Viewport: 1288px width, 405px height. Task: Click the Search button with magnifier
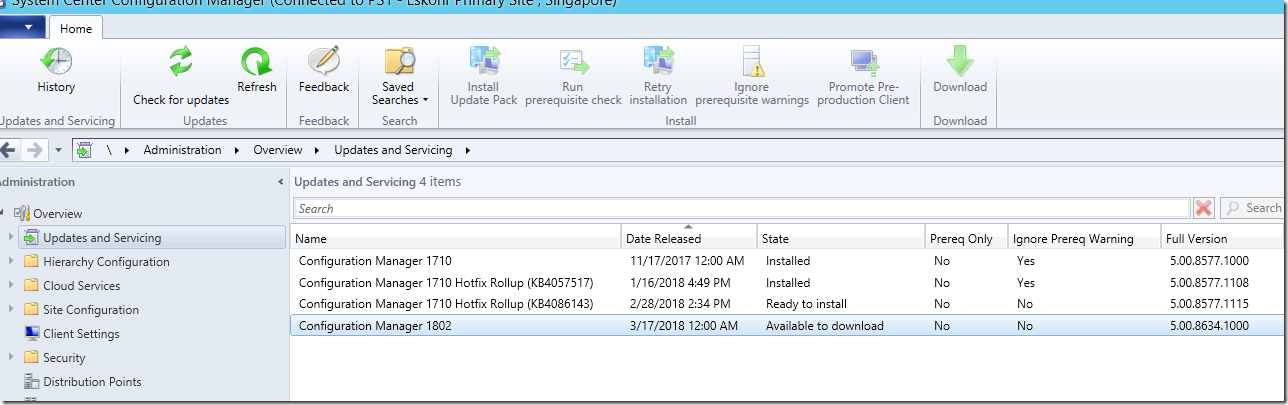click(x=1252, y=208)
